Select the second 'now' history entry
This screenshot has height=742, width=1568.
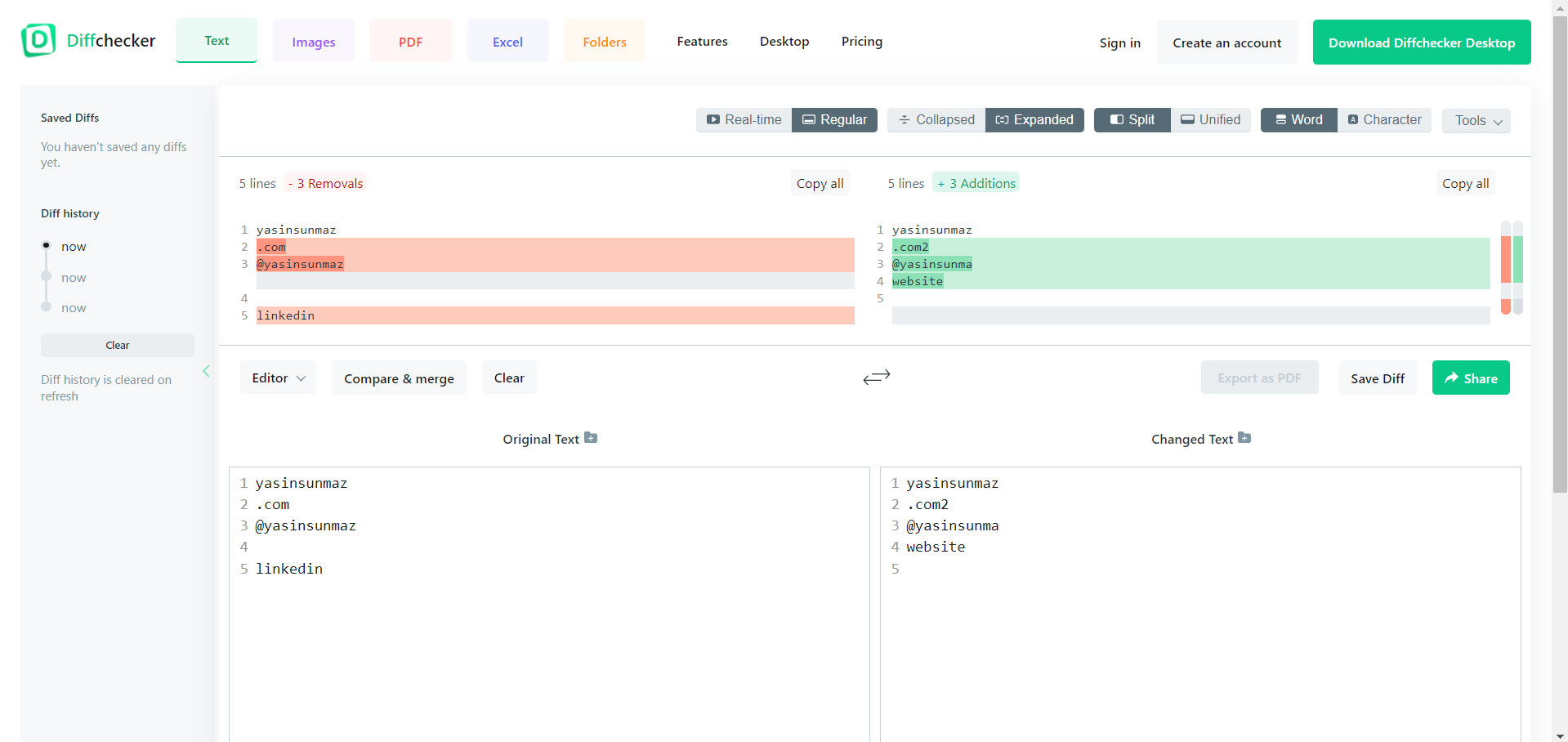(x=74, y=278)
